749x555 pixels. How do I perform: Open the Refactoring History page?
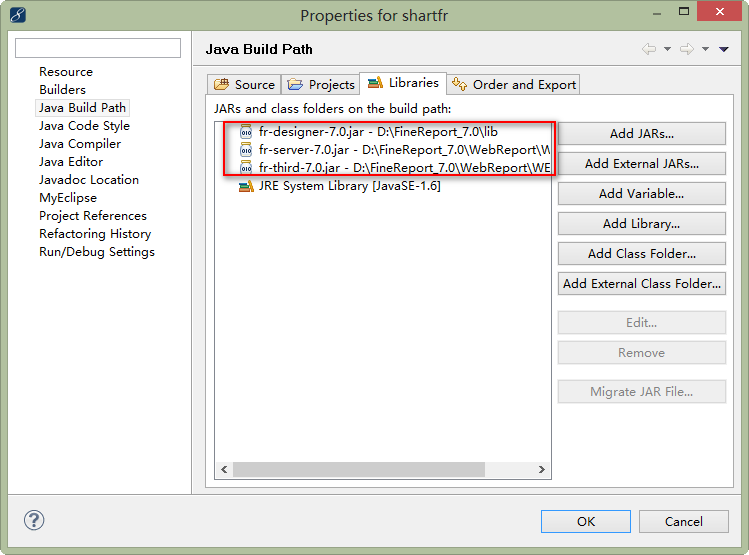pyautogui.click(x=95, y=234)
